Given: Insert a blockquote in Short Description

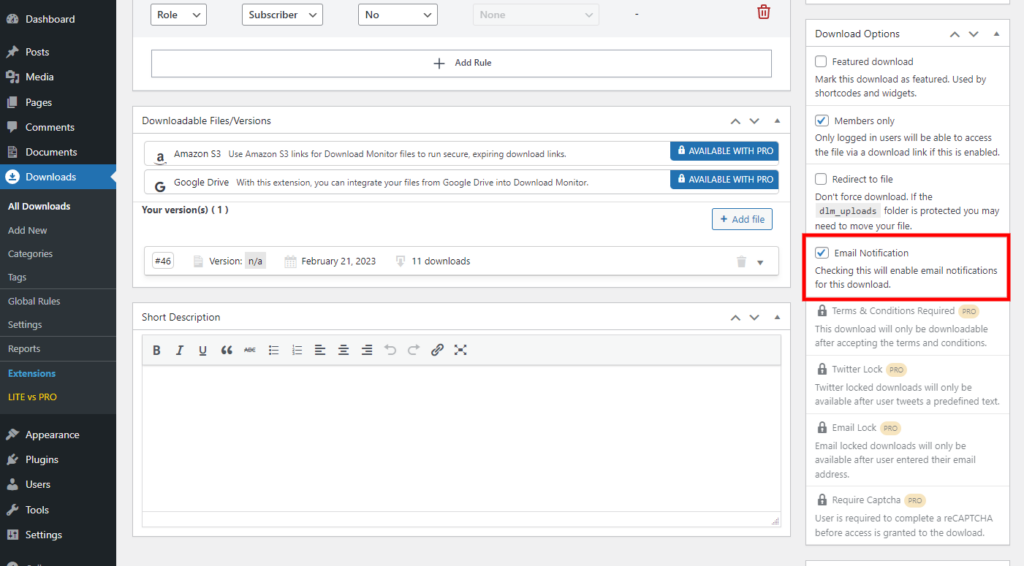Looking at the screenshot, I should [226, 350].
